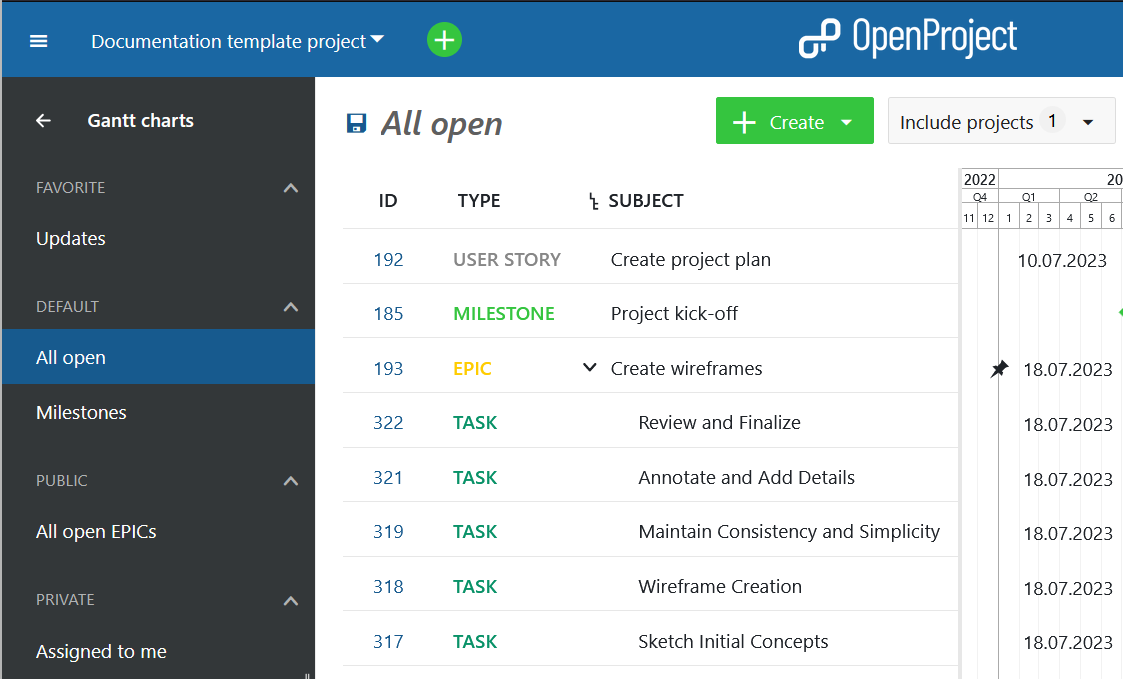Click the back arrow beside Gantt charts
Image resolution: width=1123 pixels, height=679 pixels.
pyautogui.click(x=43, y=121)
